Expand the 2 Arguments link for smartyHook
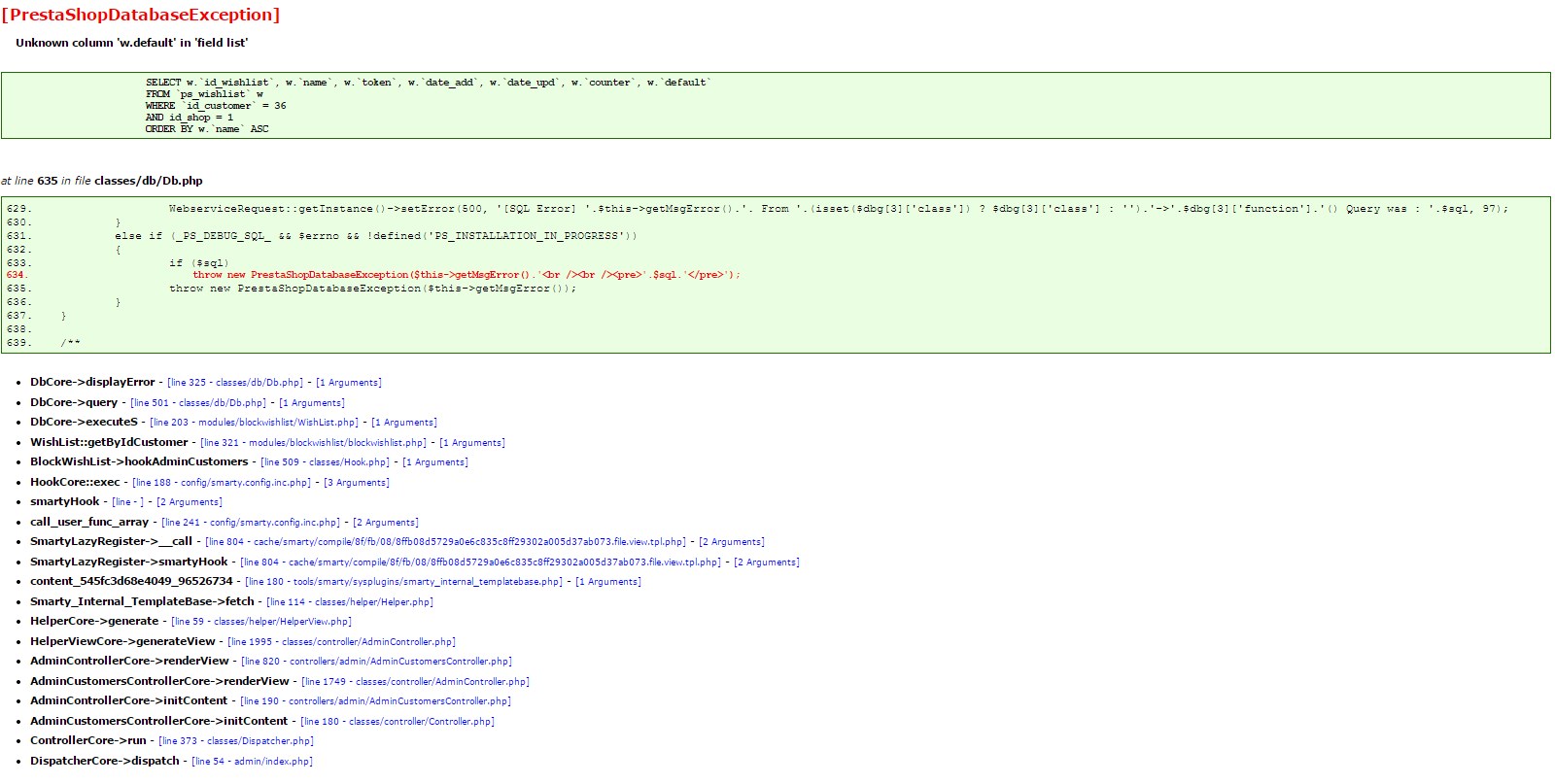Image resolution: width=1555 pixels, height=784 pixels. (x=190, y=502)
